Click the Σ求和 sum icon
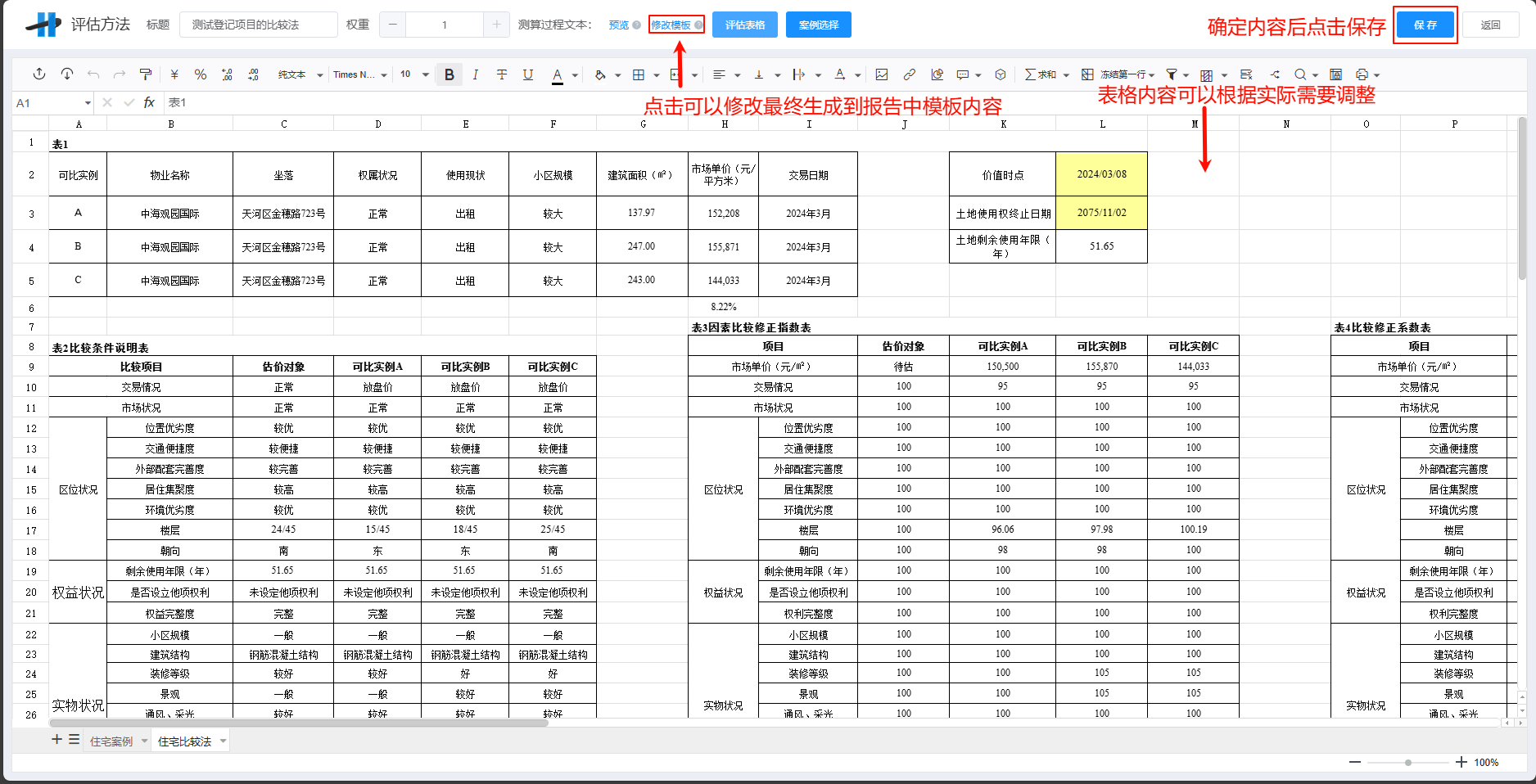1536x784 pixels. (1041, 74)
